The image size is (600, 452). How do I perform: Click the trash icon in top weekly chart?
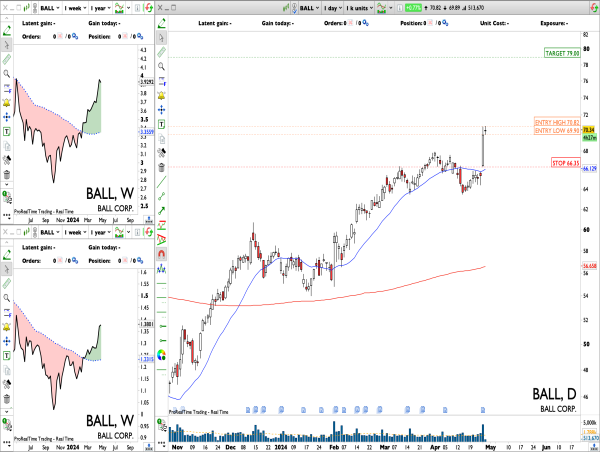coord(7,175)
